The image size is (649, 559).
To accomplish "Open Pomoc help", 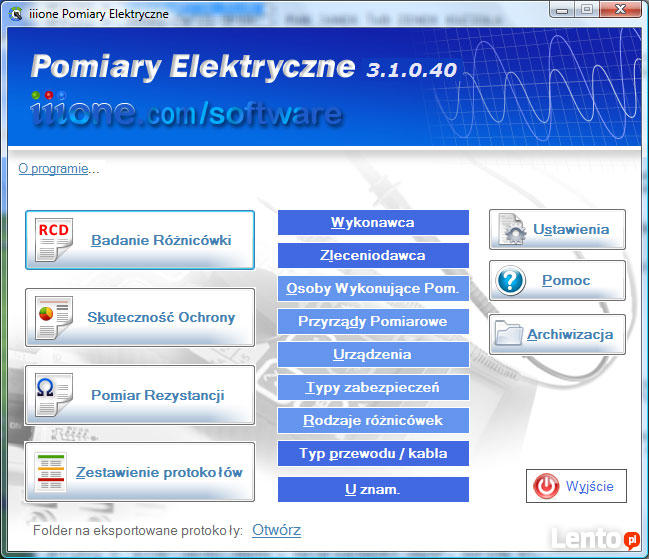I will pos(557,281).
